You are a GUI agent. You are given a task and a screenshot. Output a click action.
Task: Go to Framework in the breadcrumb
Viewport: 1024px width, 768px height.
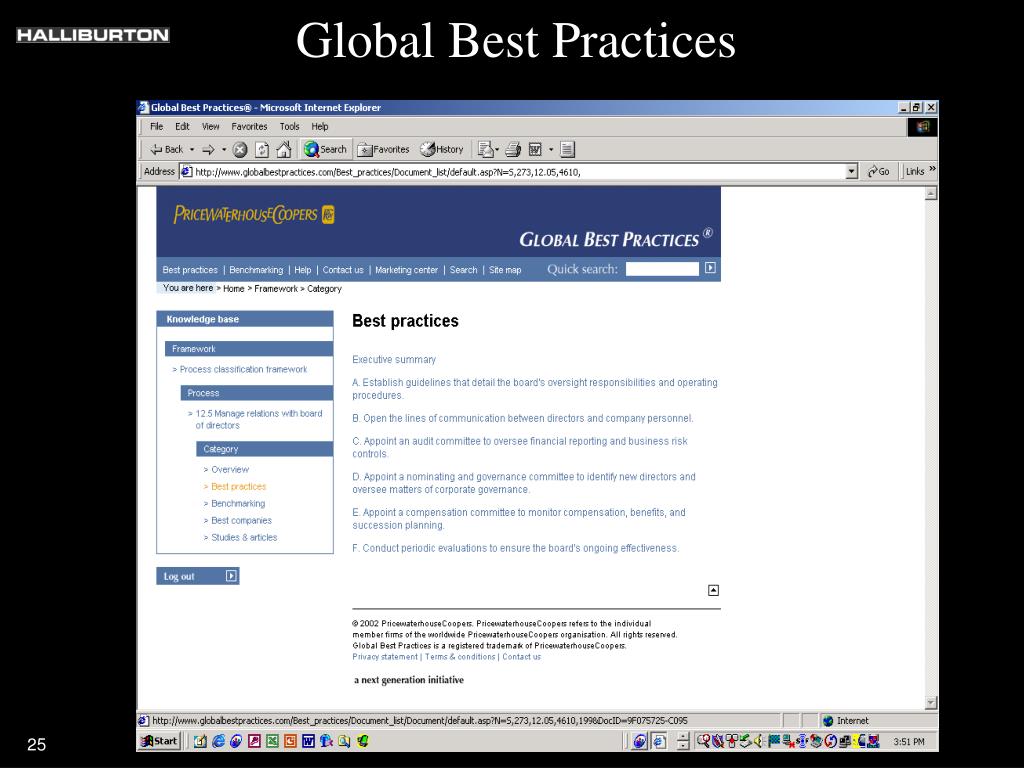point(276,289)
